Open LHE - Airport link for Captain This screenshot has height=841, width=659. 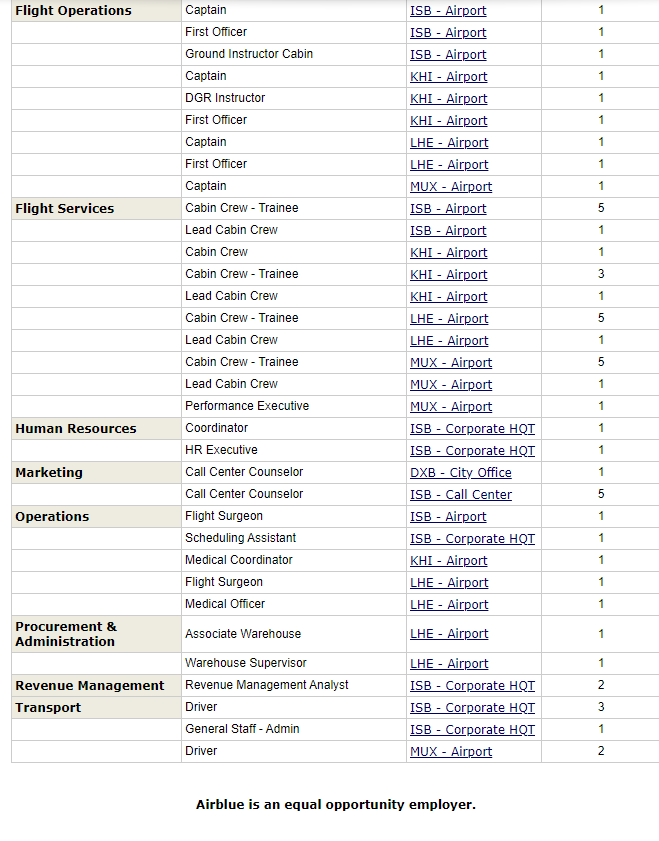click(449, 143)
